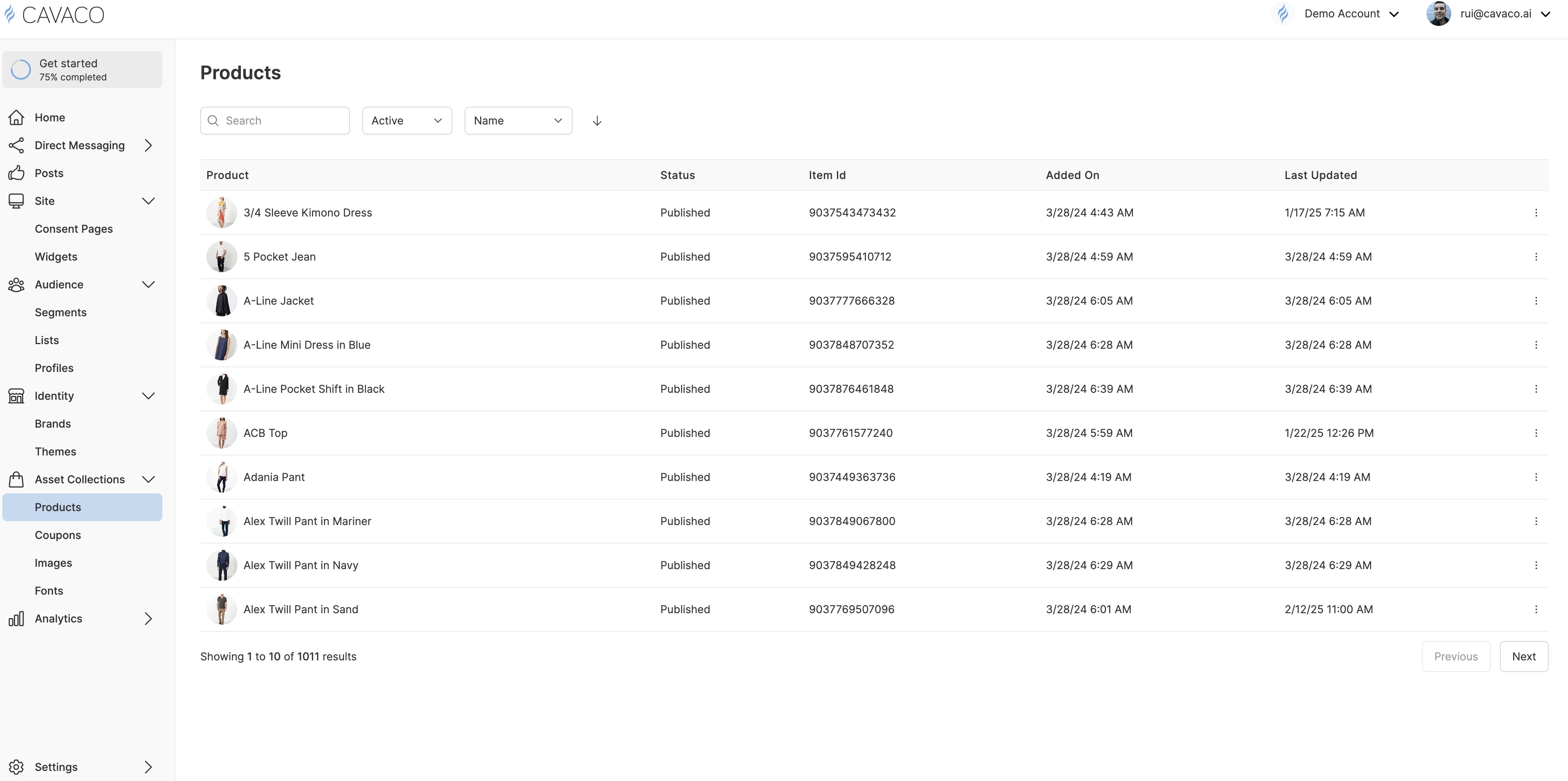This screenshot has height=781, width=1568.
Task: Open actions menu for 5 Pocket Jean
Action: tap(1536, 257)
